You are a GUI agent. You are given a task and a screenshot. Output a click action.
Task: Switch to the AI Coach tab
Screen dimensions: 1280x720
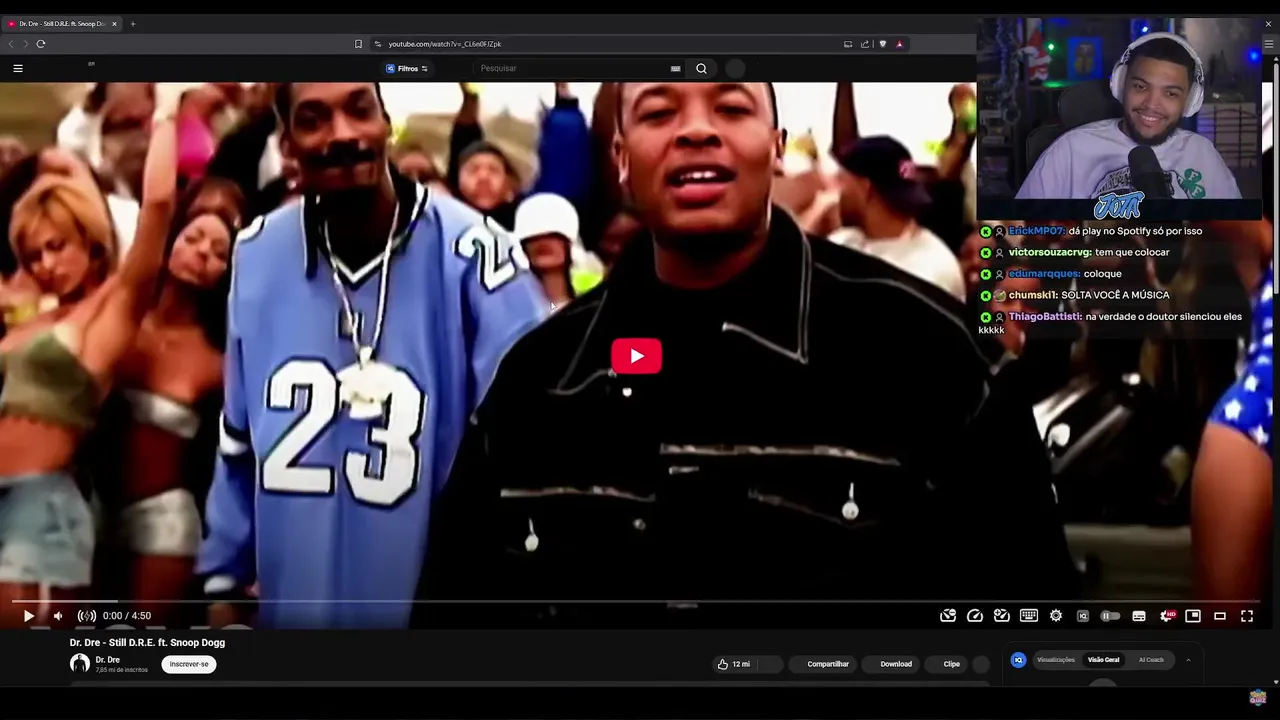coord(1151,660)
